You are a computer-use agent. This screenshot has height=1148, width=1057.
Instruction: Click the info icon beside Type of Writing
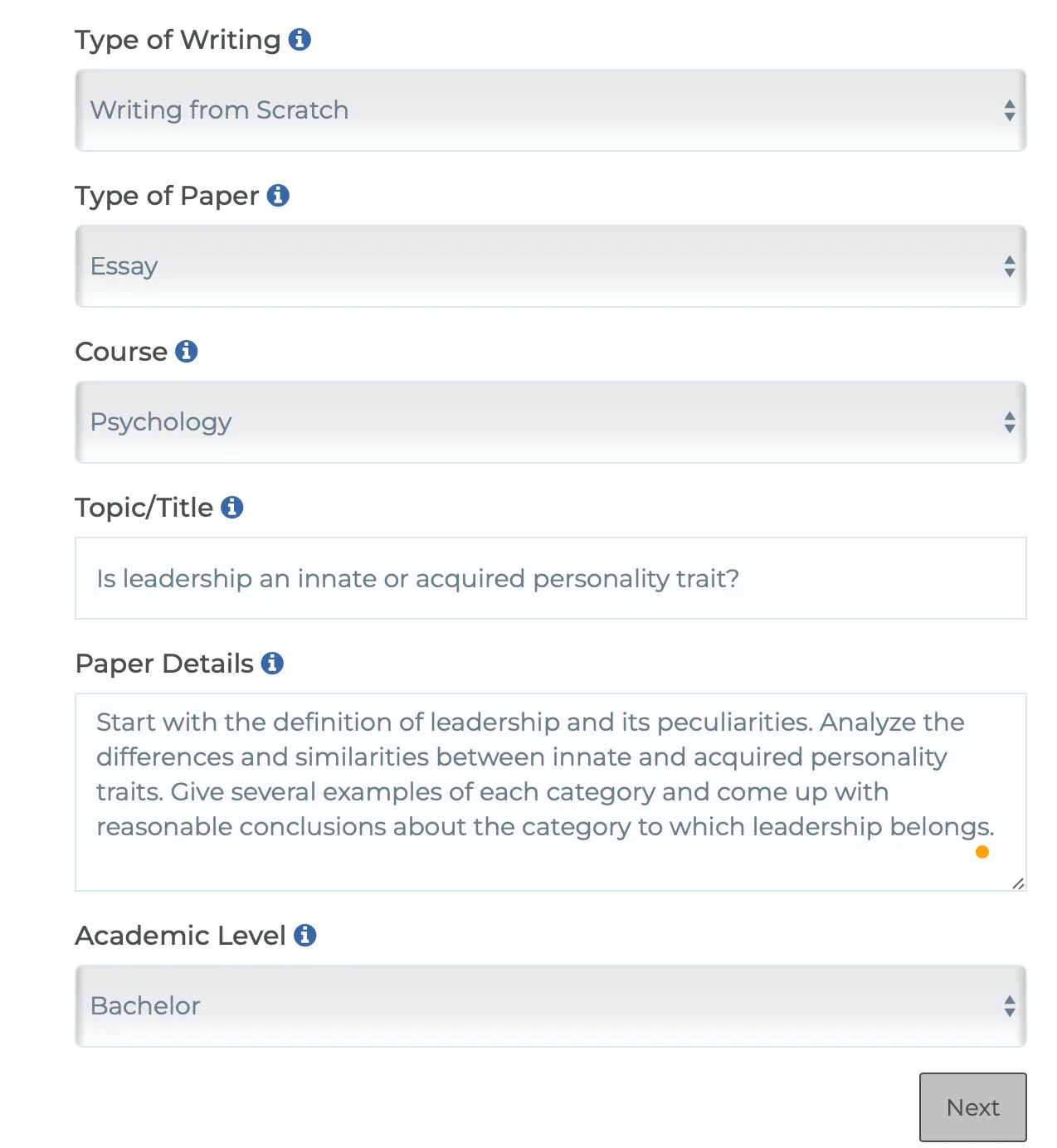pyautogui.click(x=300, y=39)
